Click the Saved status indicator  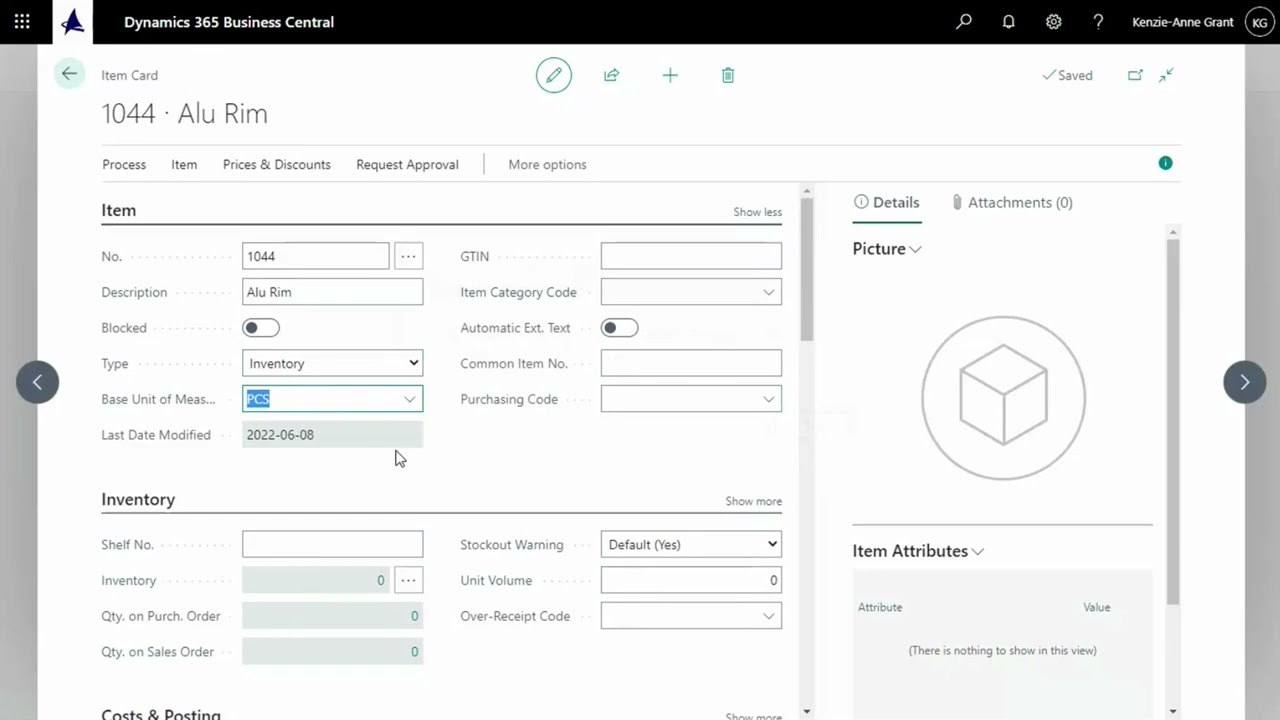tap(1067, 75)
